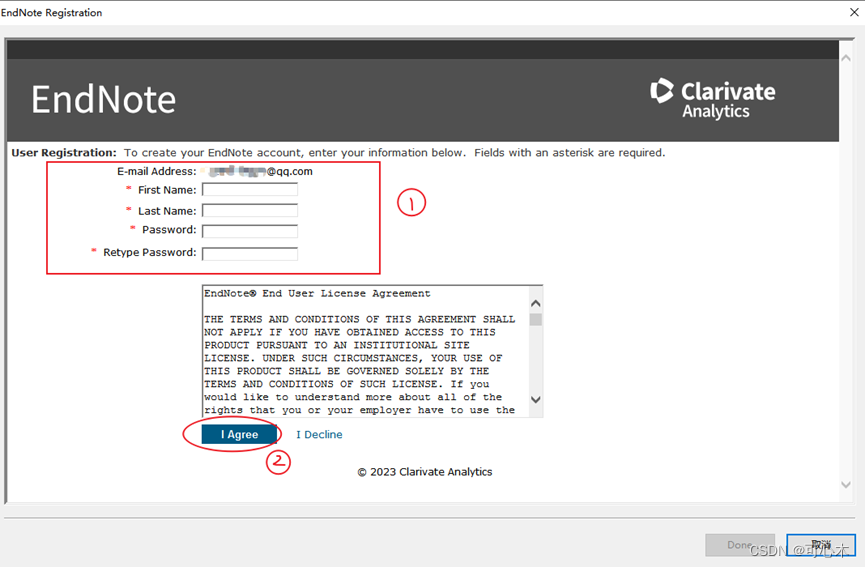
Task: Click the cancel button beside Done
Action: click(x=821, y=545)
